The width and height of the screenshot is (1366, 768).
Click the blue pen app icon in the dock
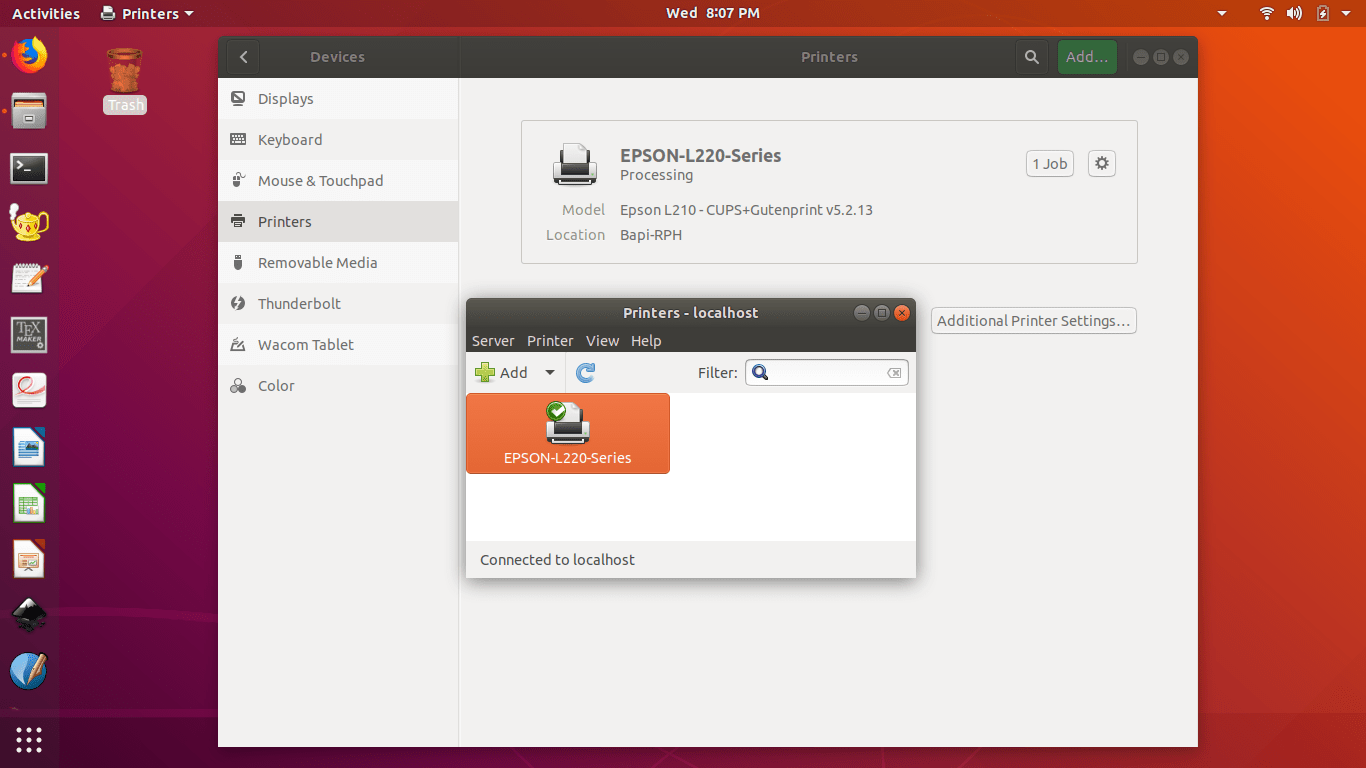pyautogui.click(x=29, y=670)
